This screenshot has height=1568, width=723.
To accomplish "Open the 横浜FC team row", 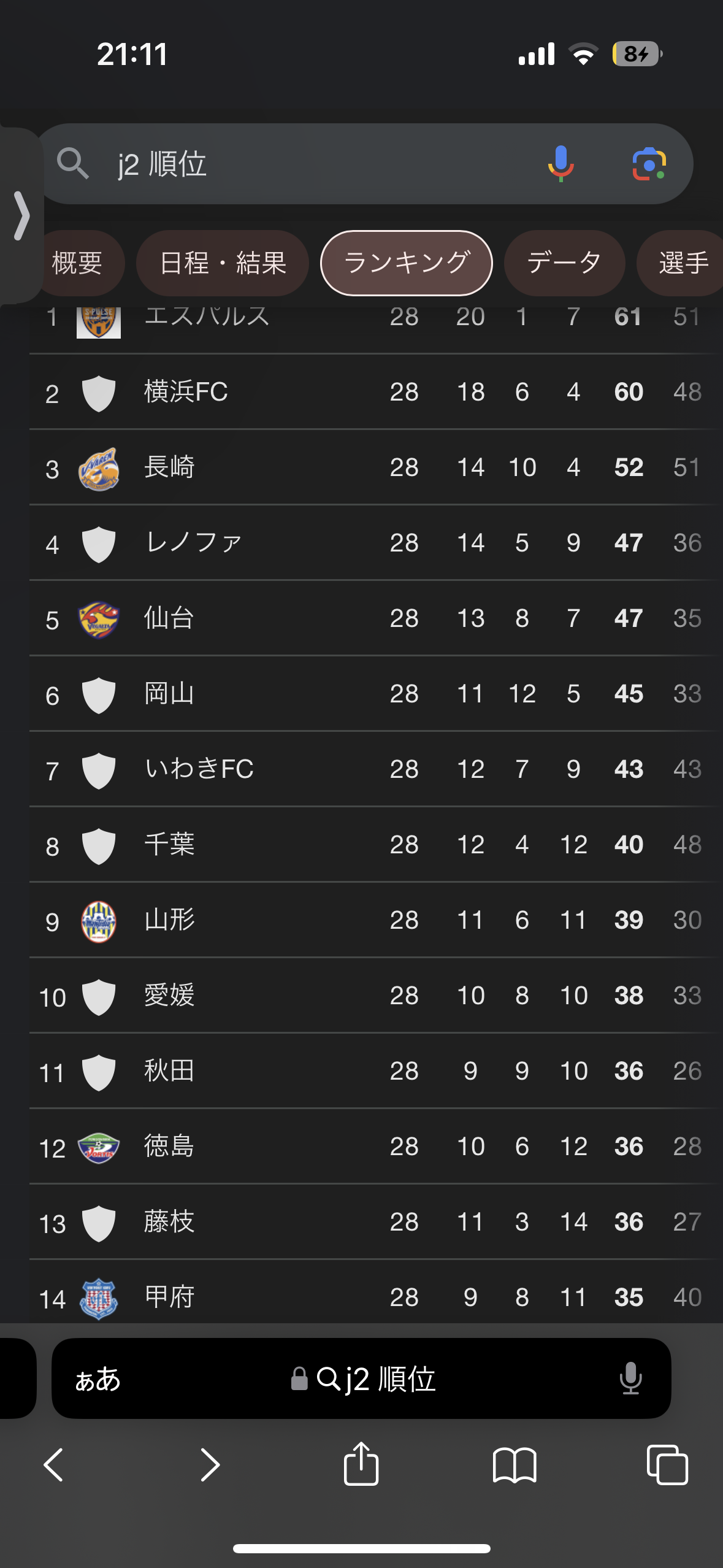I will pos(373,392).
